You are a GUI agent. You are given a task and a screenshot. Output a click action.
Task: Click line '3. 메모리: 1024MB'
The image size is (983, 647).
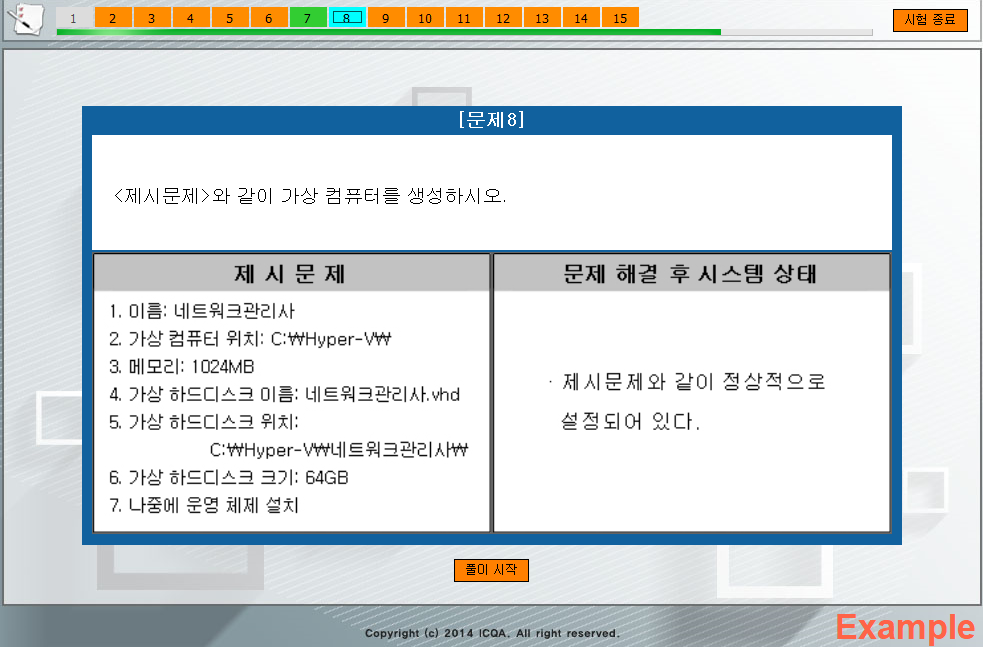click(181, 367)
